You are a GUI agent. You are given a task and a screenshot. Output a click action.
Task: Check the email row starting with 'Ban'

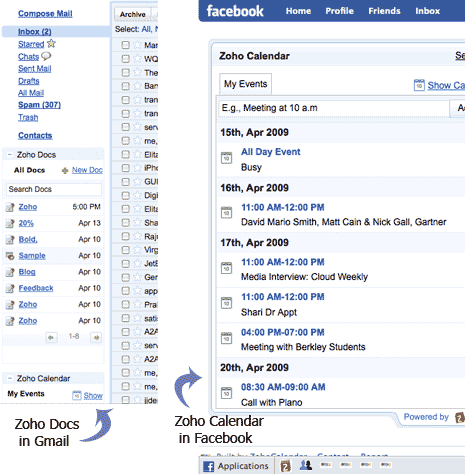[x=125, y=86]
